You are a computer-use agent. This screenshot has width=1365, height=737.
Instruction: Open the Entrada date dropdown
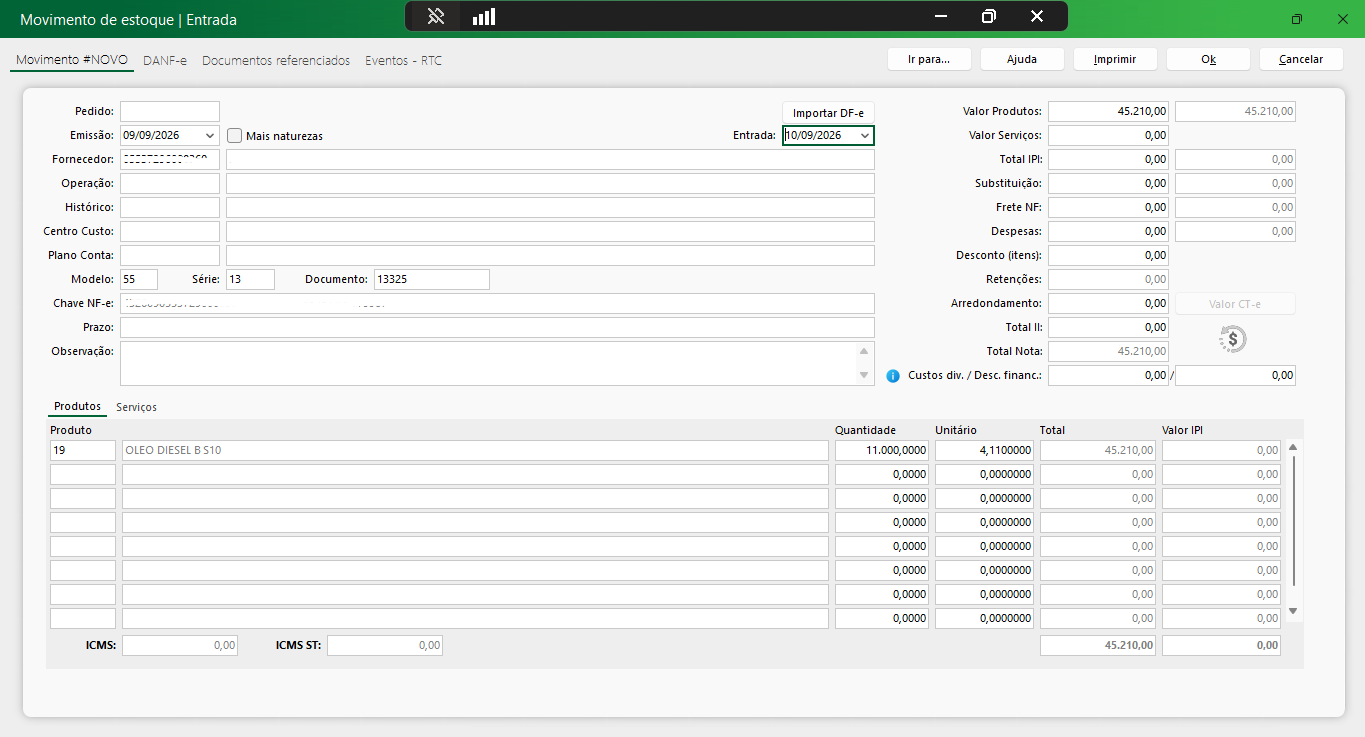pyautogui.click(x=865, y=136)
